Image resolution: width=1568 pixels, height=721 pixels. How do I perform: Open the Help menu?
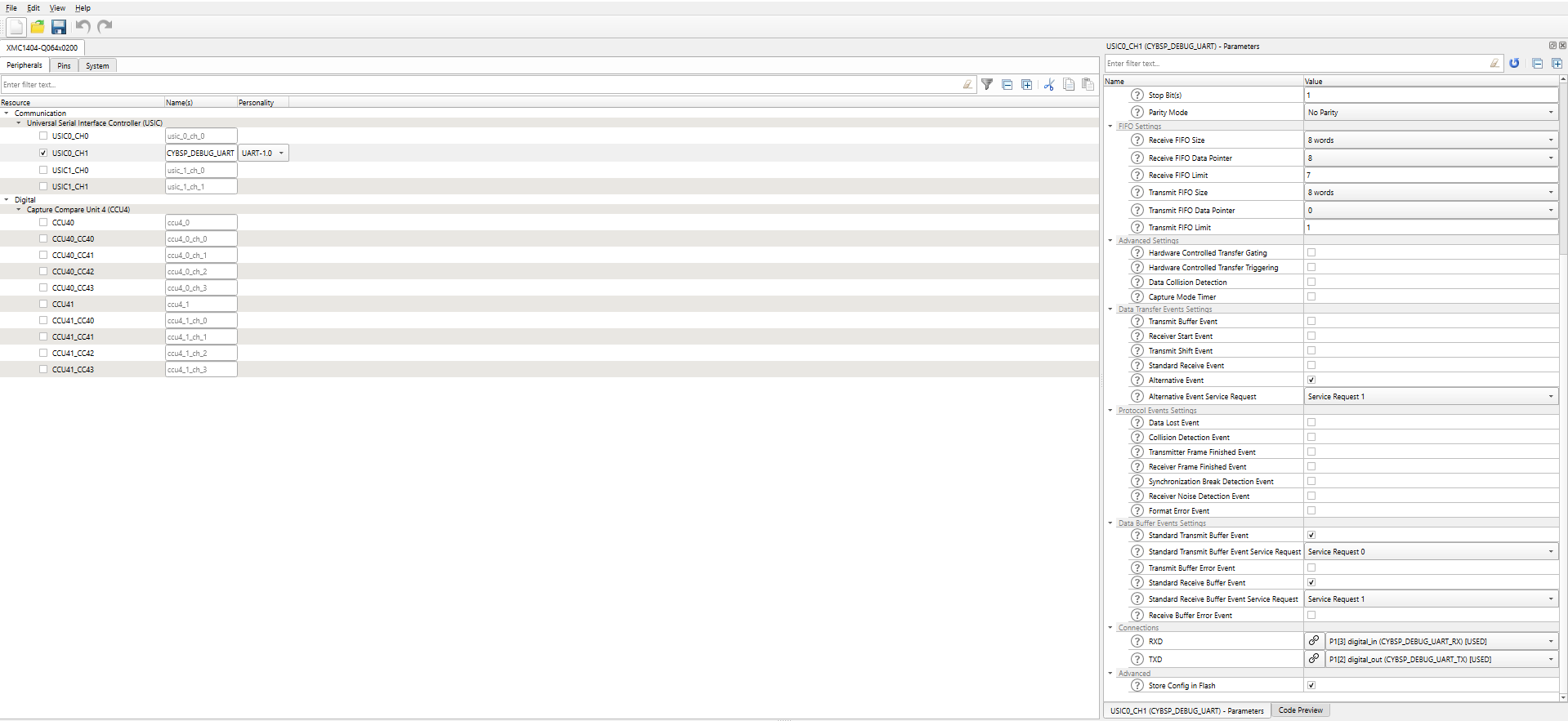tap(83, 8)
